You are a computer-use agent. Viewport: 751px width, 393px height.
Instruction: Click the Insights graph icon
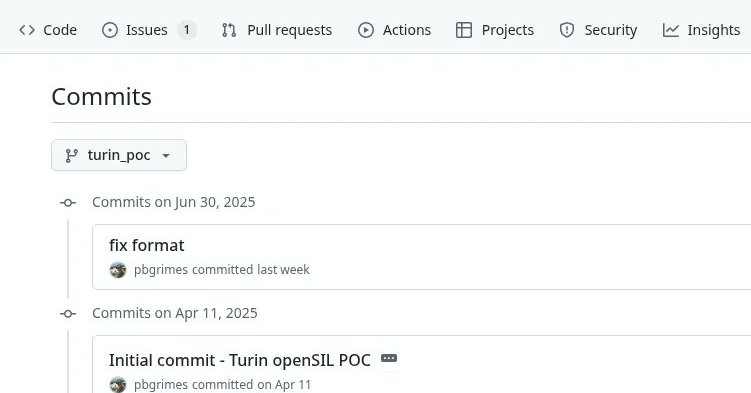click(671, 30)
